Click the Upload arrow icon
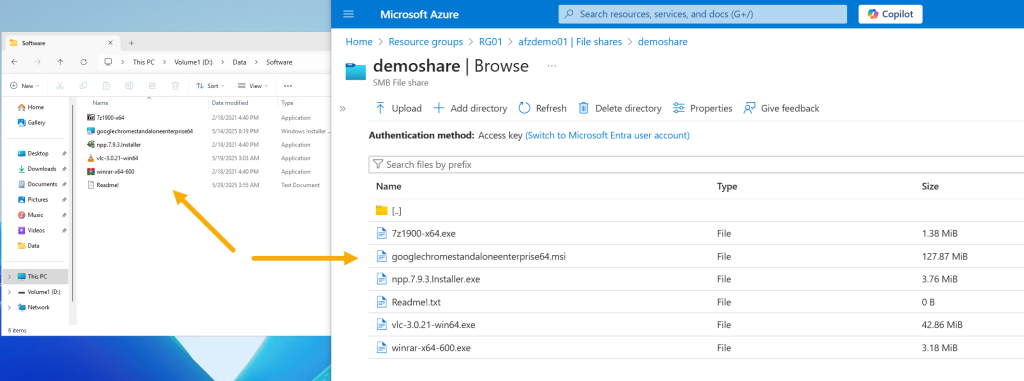 (380, 108)
